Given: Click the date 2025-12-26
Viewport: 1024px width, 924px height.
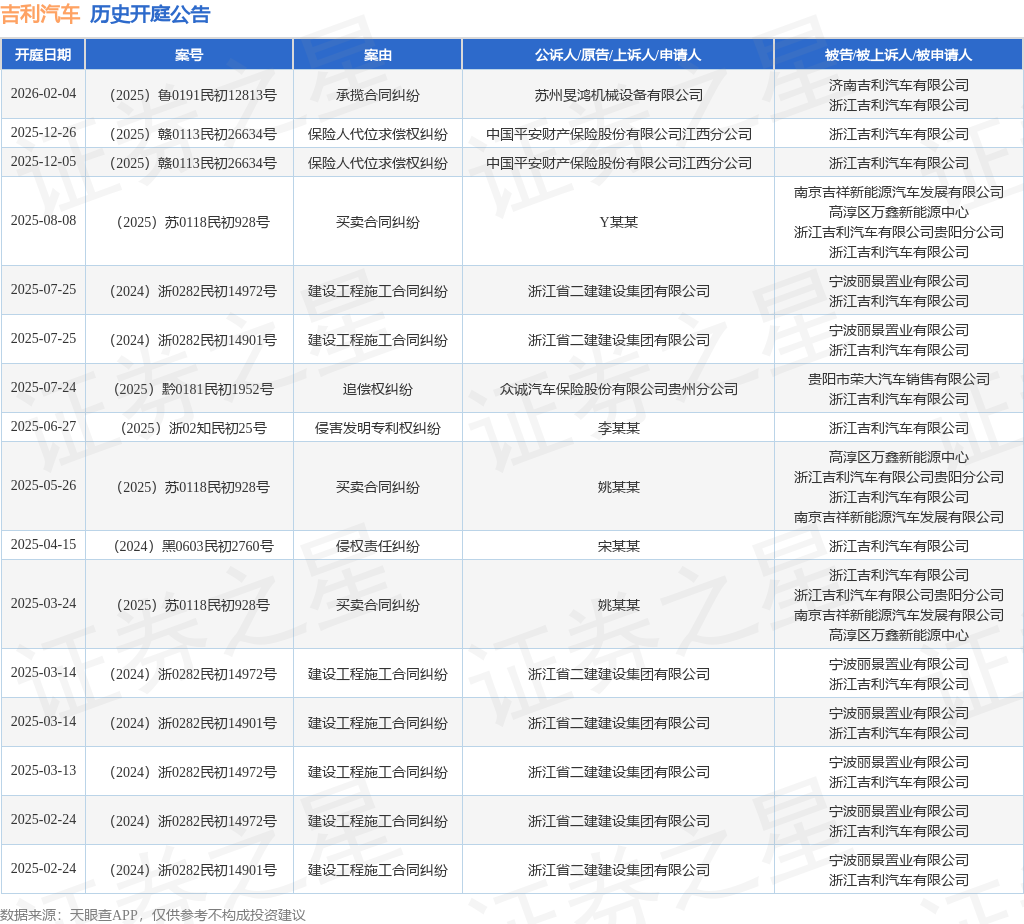Looking at the screenshot, I should click(43, 133).
